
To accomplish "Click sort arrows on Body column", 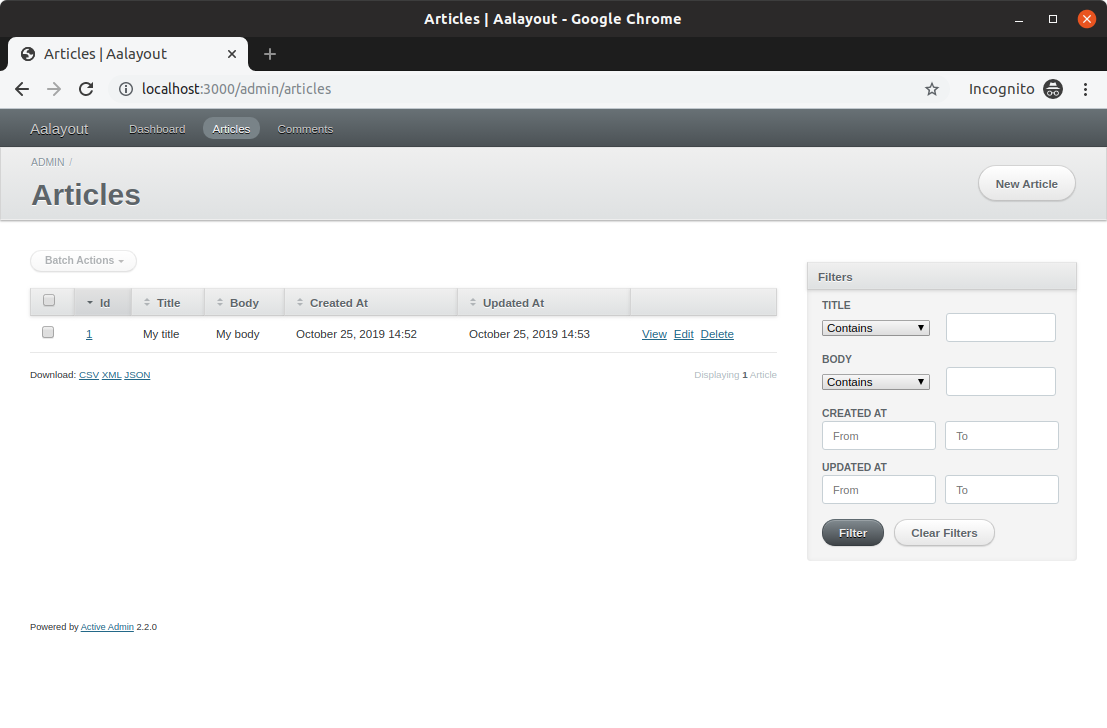I will point(220,302).
